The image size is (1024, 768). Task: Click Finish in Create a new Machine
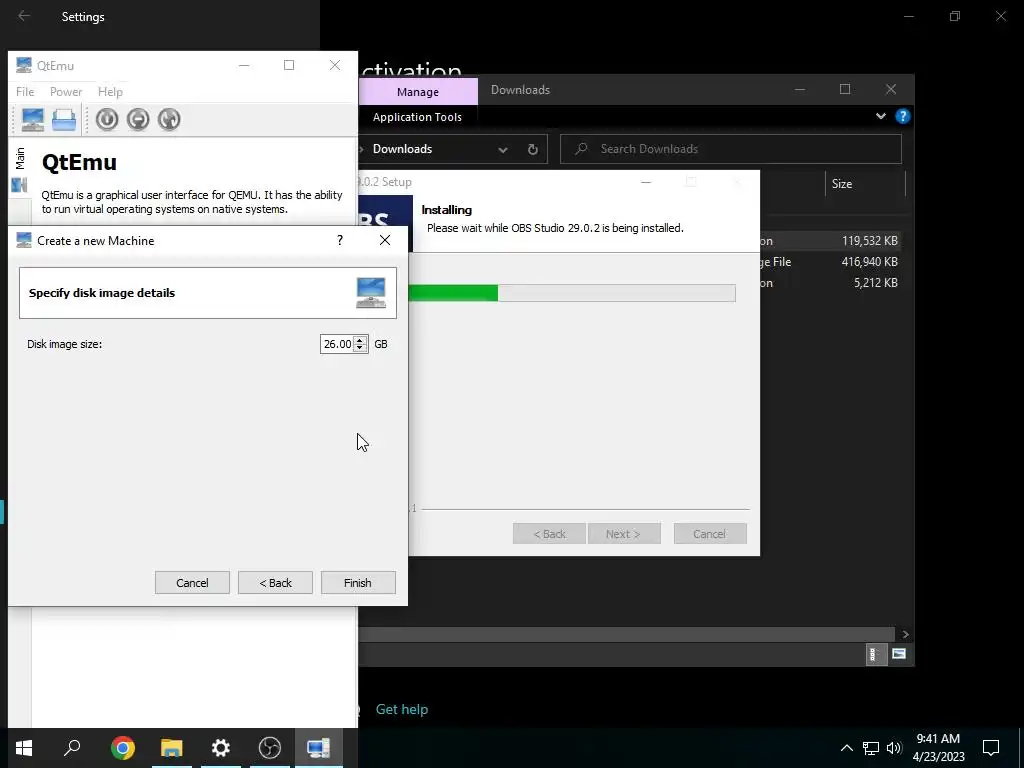point(358,583)
